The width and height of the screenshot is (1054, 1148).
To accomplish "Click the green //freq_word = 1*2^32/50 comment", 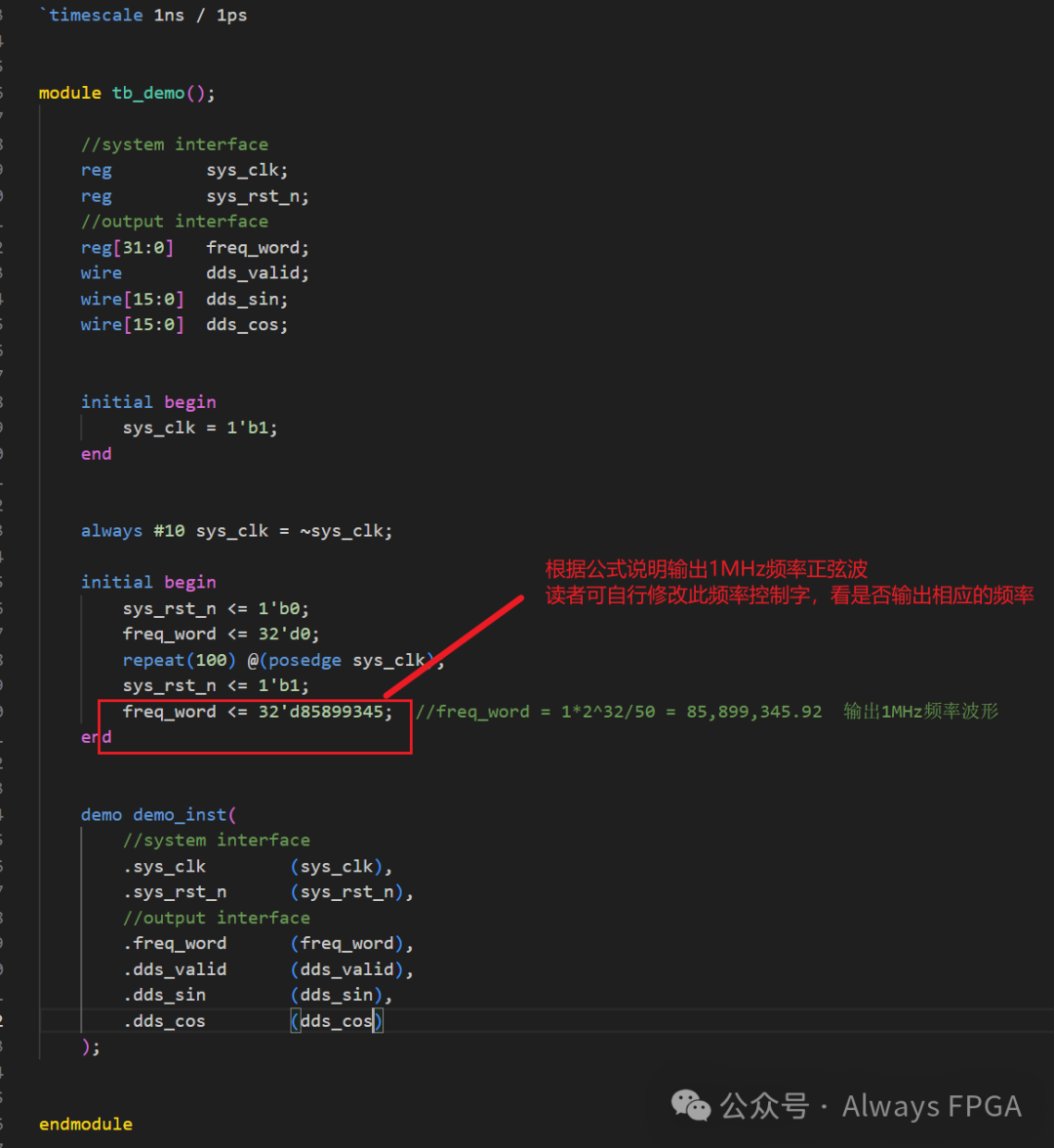I will point(619,712).
